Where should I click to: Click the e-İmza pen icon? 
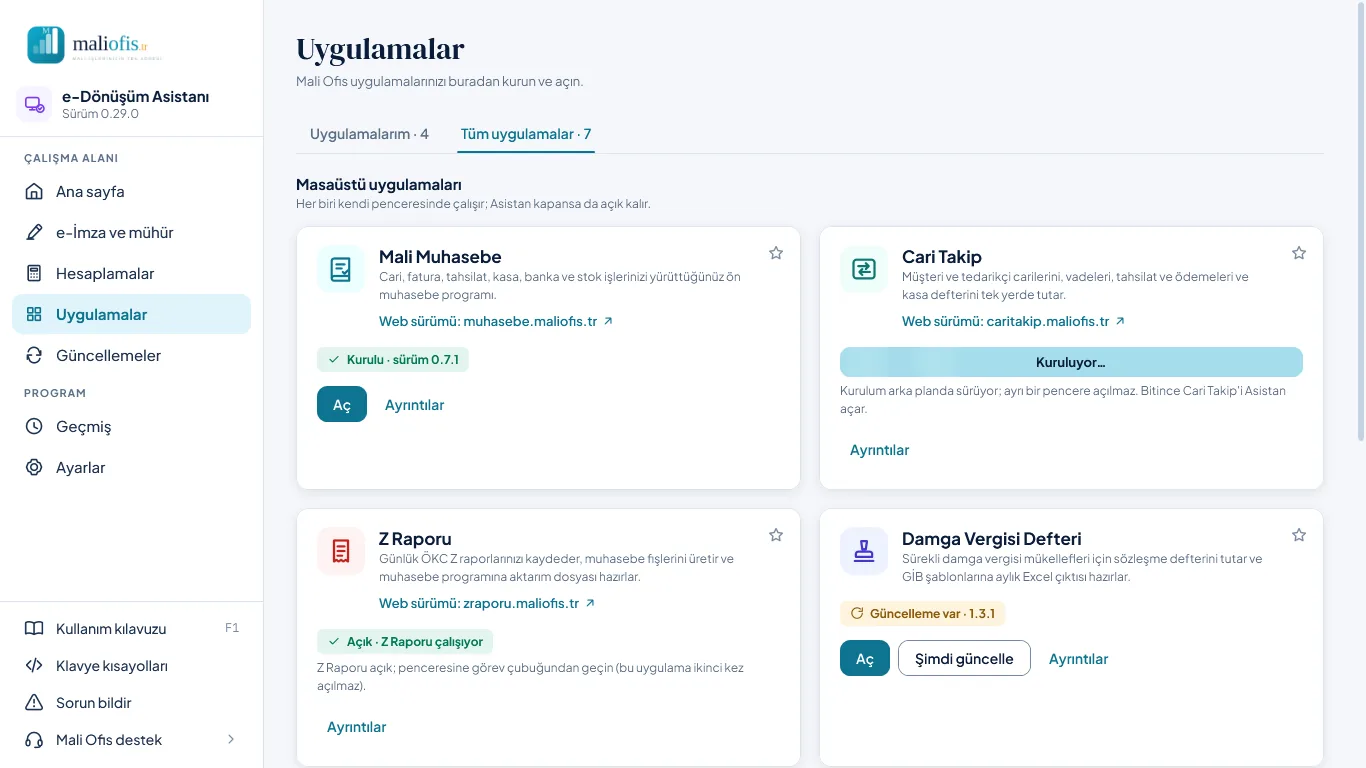pyautogui.click(x=34, y=232)
